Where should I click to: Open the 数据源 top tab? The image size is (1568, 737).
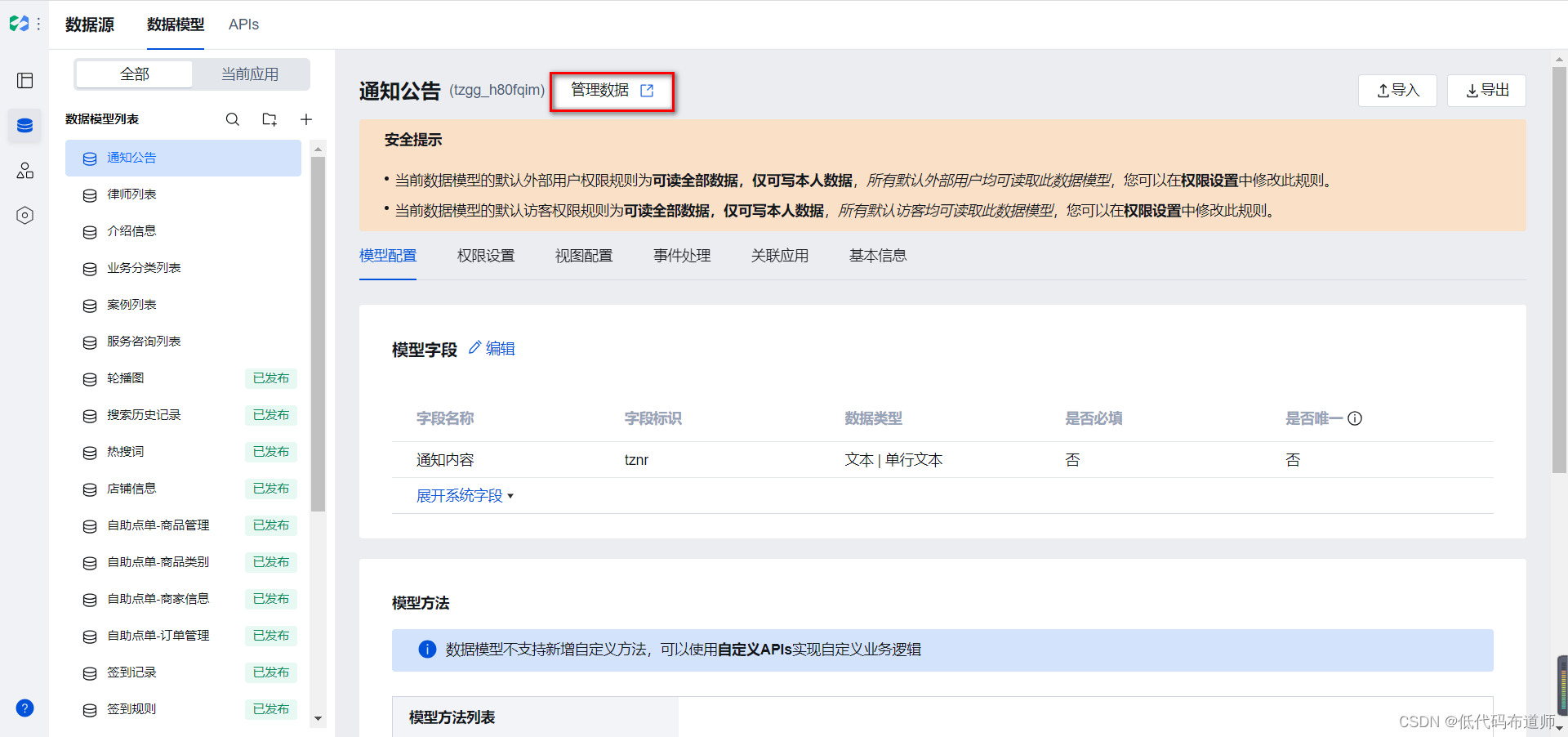90,25
